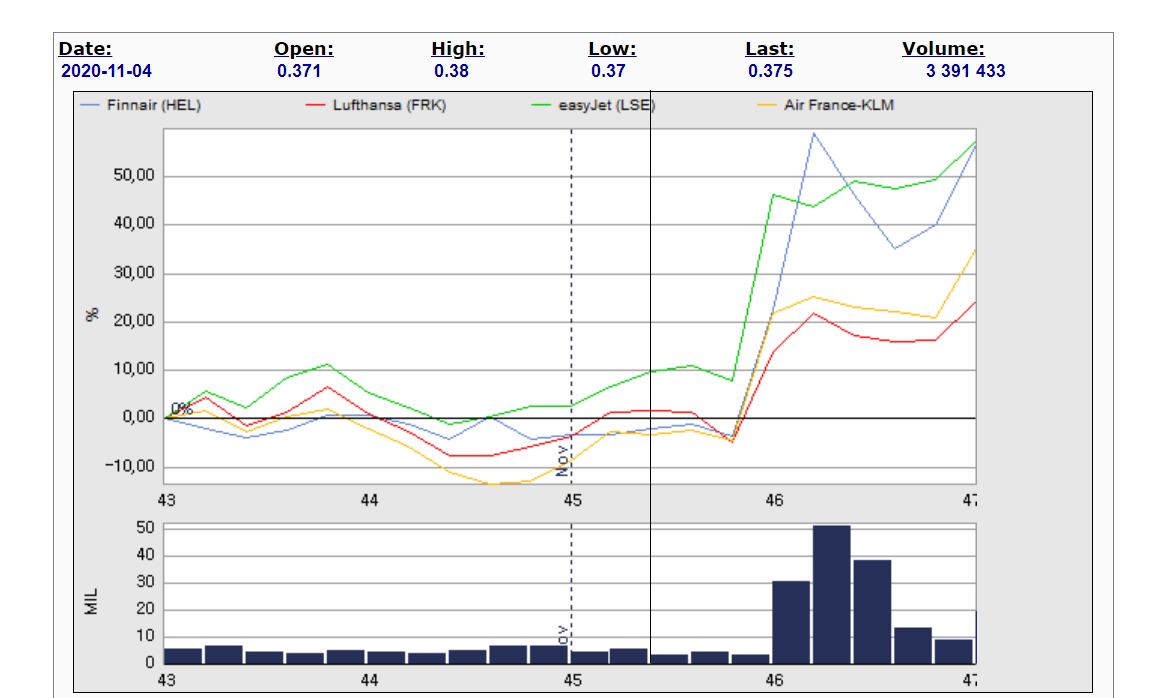Screen dimensions: 1154x698
Task: Click the Last column header
Action: click(x=769, y=49)
